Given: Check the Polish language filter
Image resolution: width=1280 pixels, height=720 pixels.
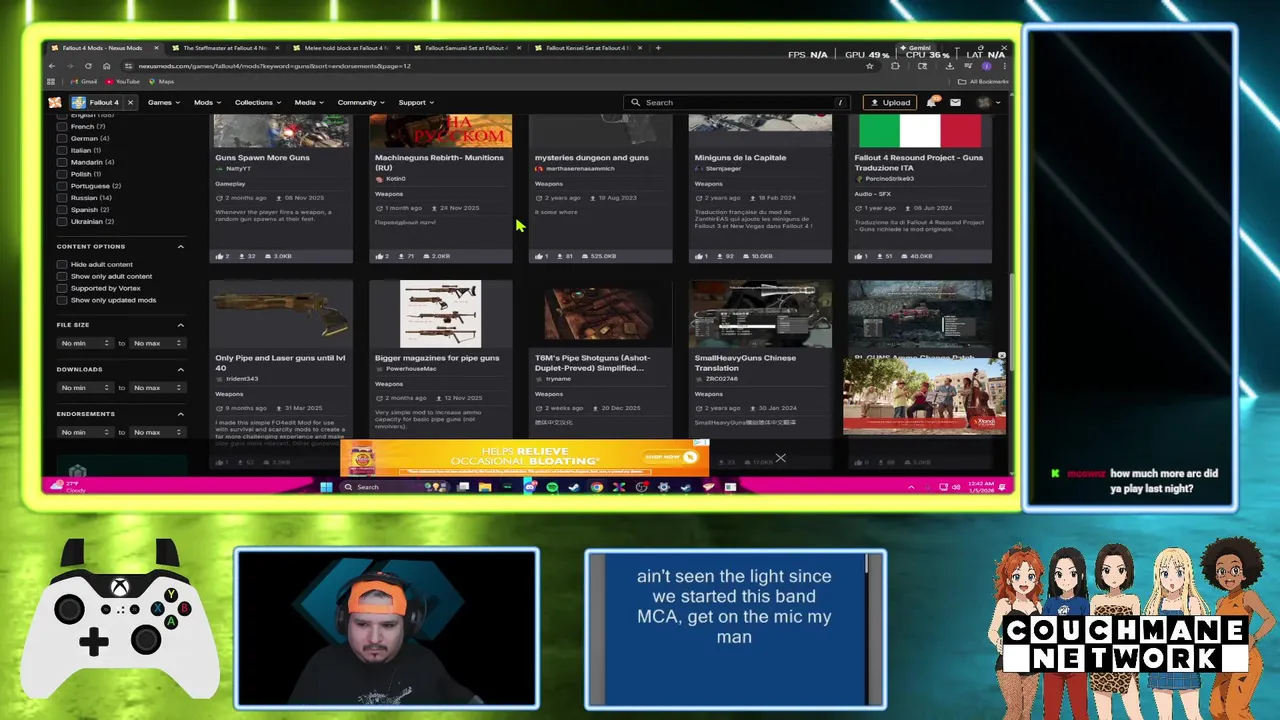Looking at the screenshot, I should click(62, 174).
